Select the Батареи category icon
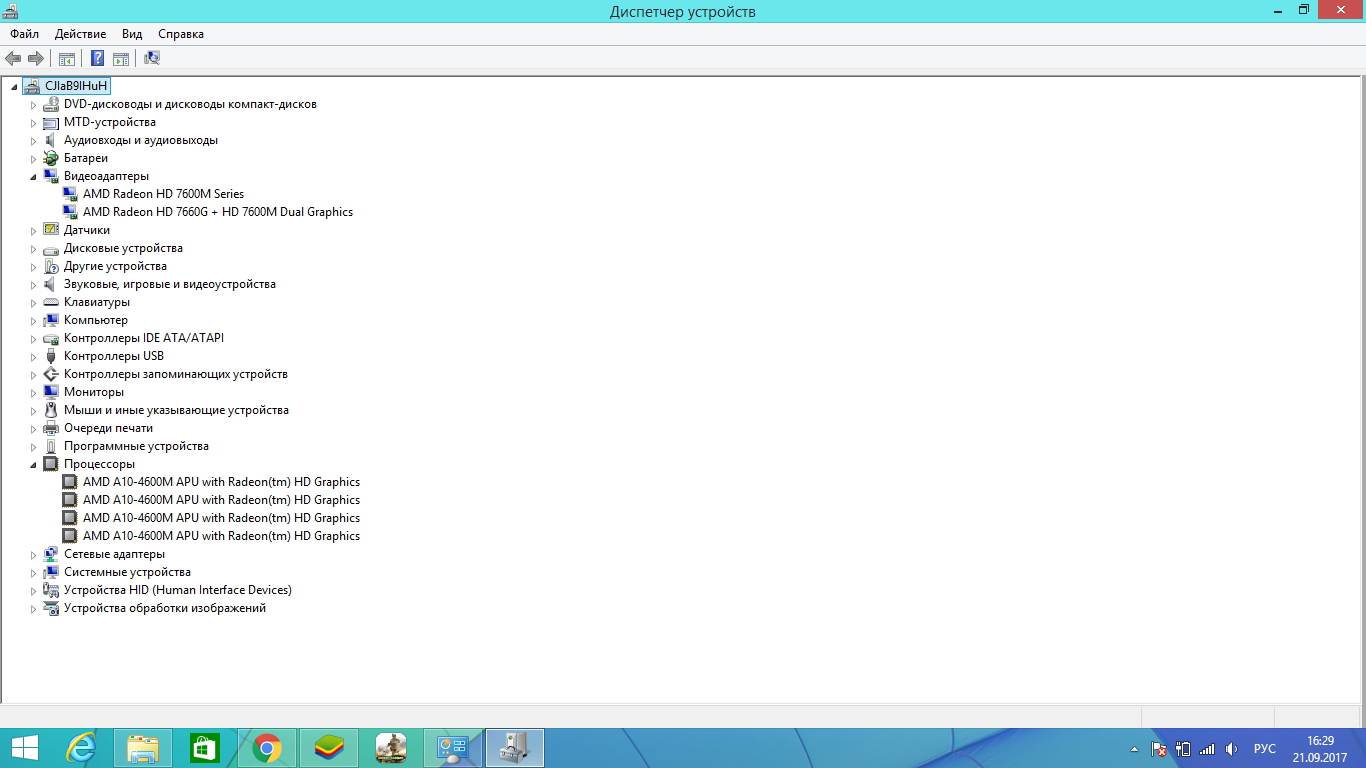This screenshot has width=1366, height=768. (x=51, y=158)
